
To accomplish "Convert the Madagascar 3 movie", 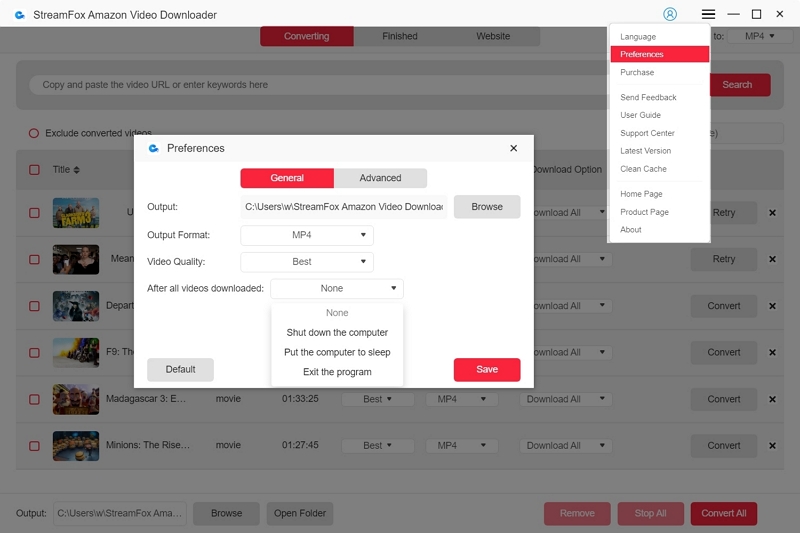I will point(723,399).
